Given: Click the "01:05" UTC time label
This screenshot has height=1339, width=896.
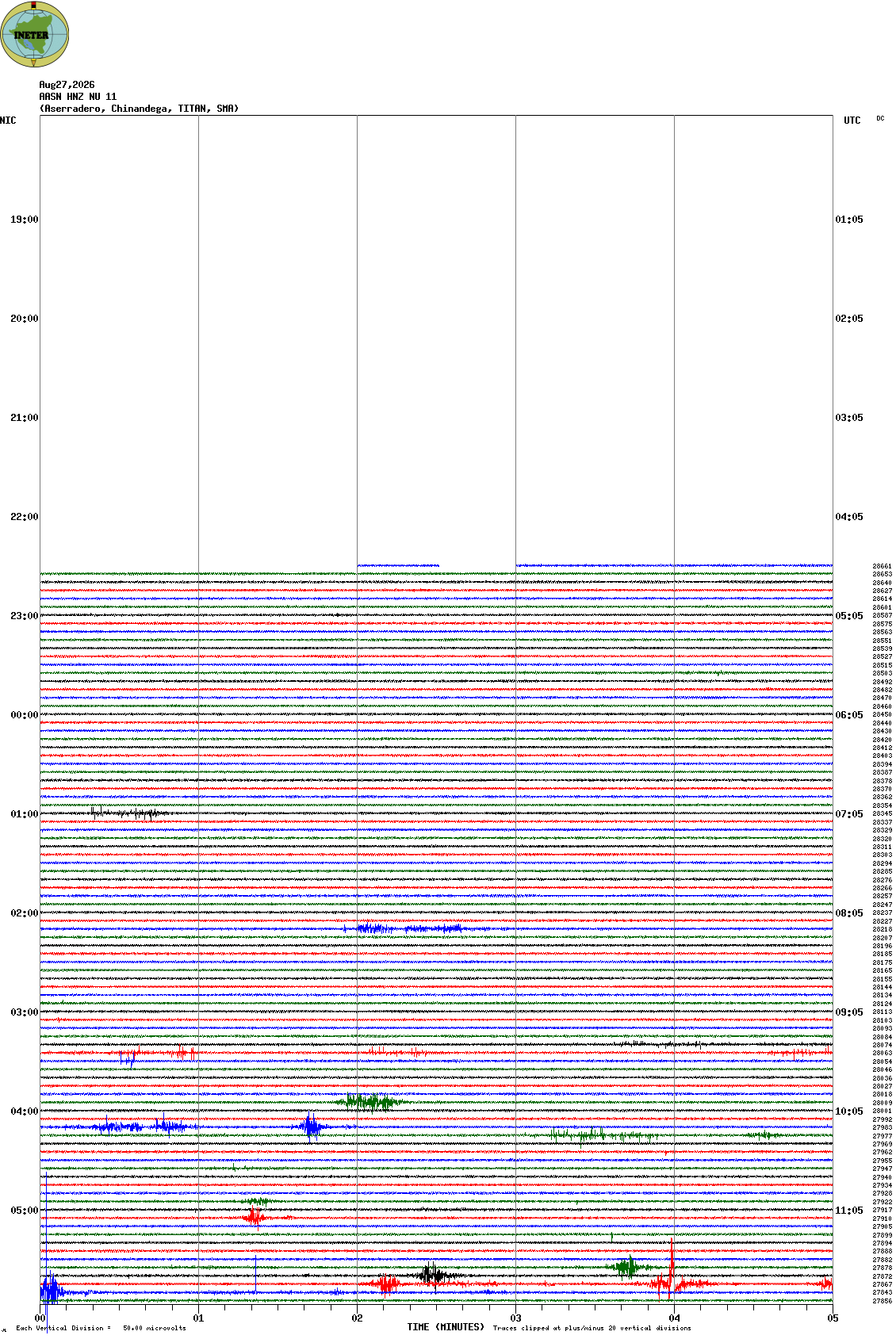Looking at the screenshot, I should click(849, 220).
